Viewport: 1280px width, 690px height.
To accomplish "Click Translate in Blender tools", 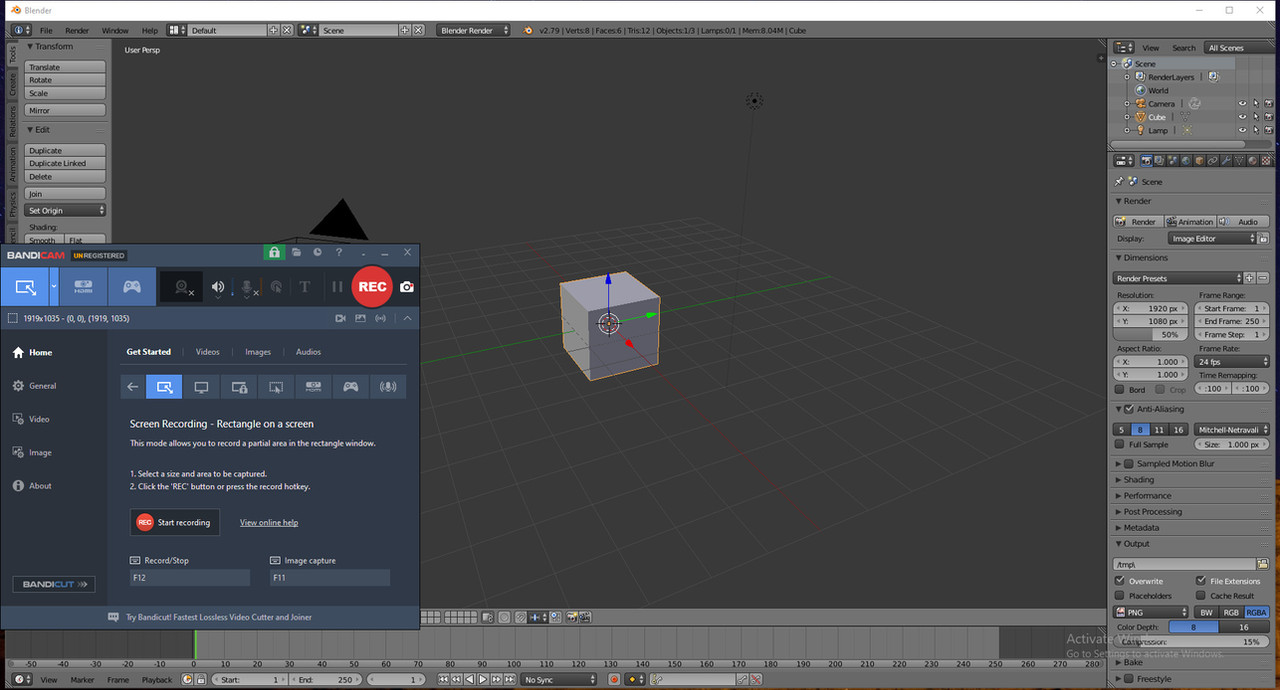I will pos(65,67).
